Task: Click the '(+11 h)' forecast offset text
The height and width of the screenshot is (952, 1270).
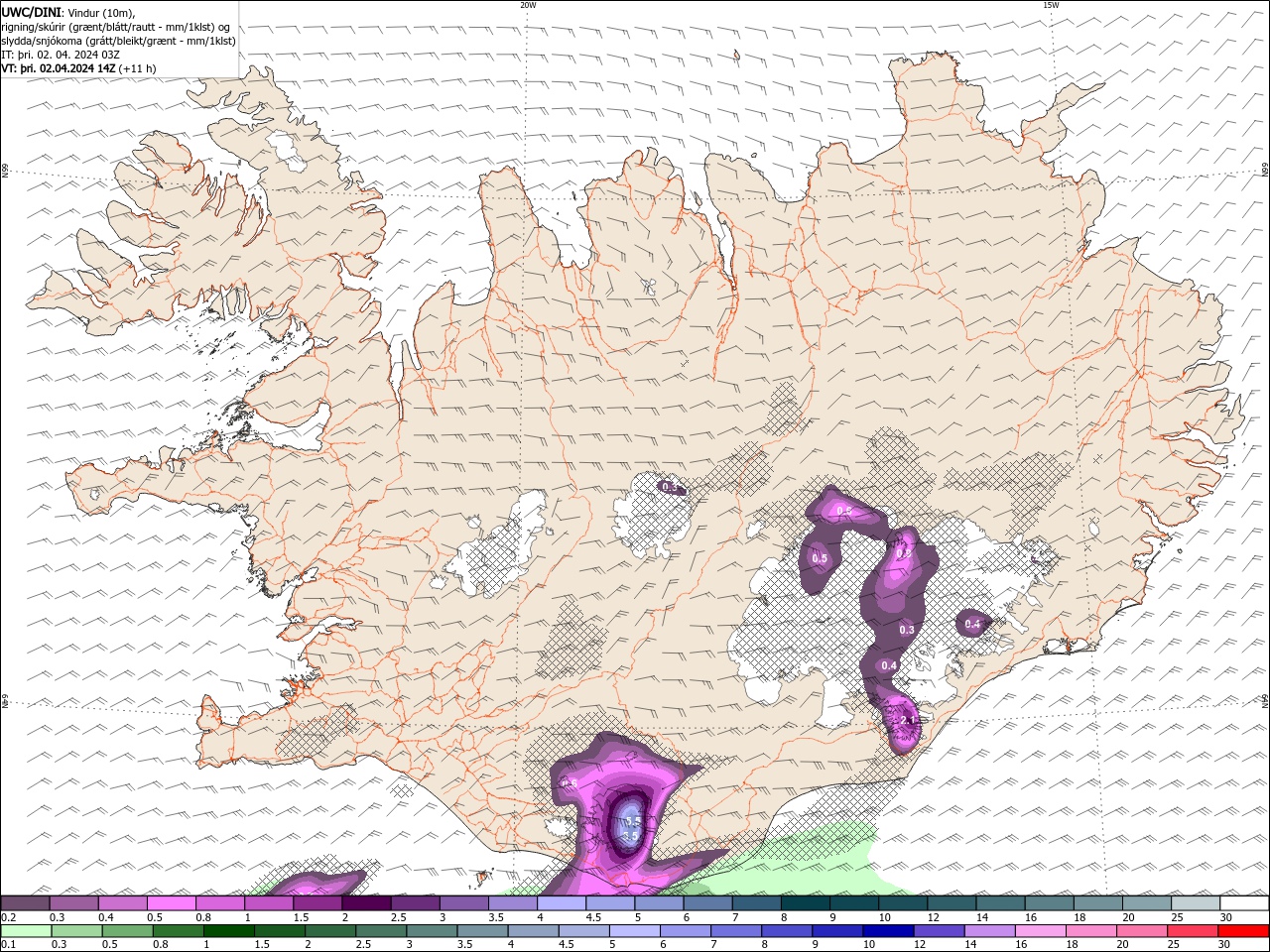Action: click(137, 68)
